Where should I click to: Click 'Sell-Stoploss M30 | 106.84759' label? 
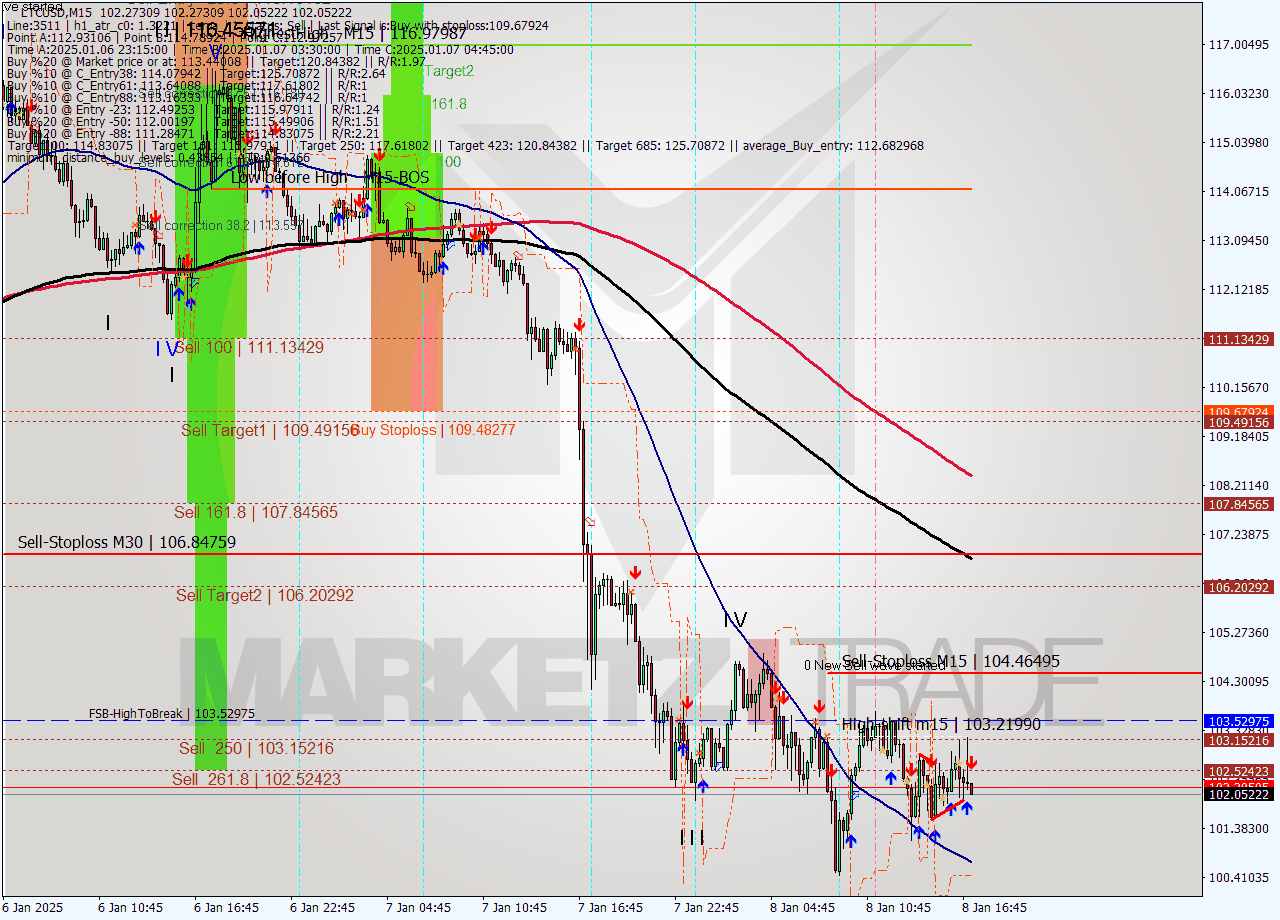127,542
